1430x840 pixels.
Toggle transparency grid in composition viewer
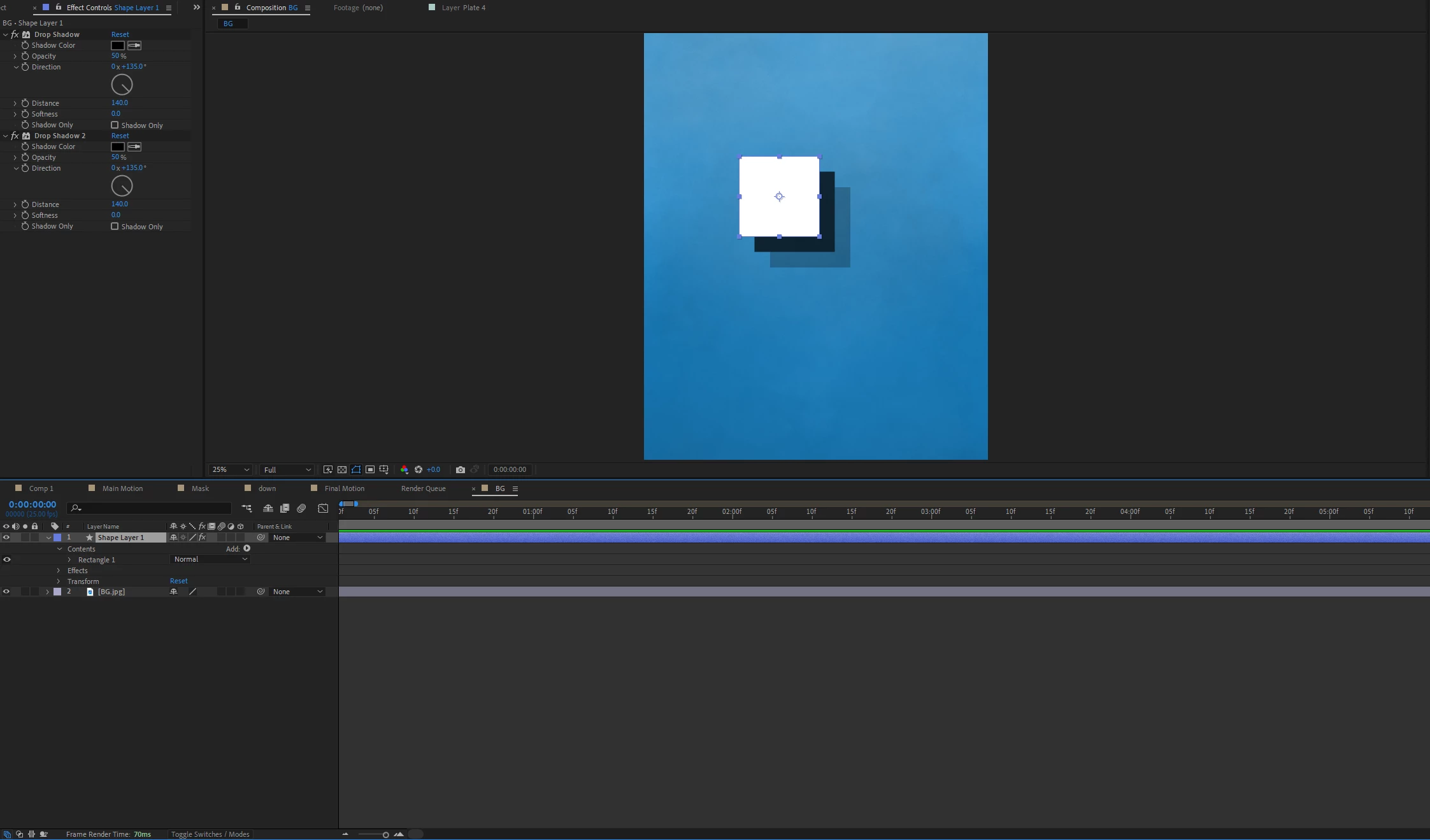(x=342, y=469)
